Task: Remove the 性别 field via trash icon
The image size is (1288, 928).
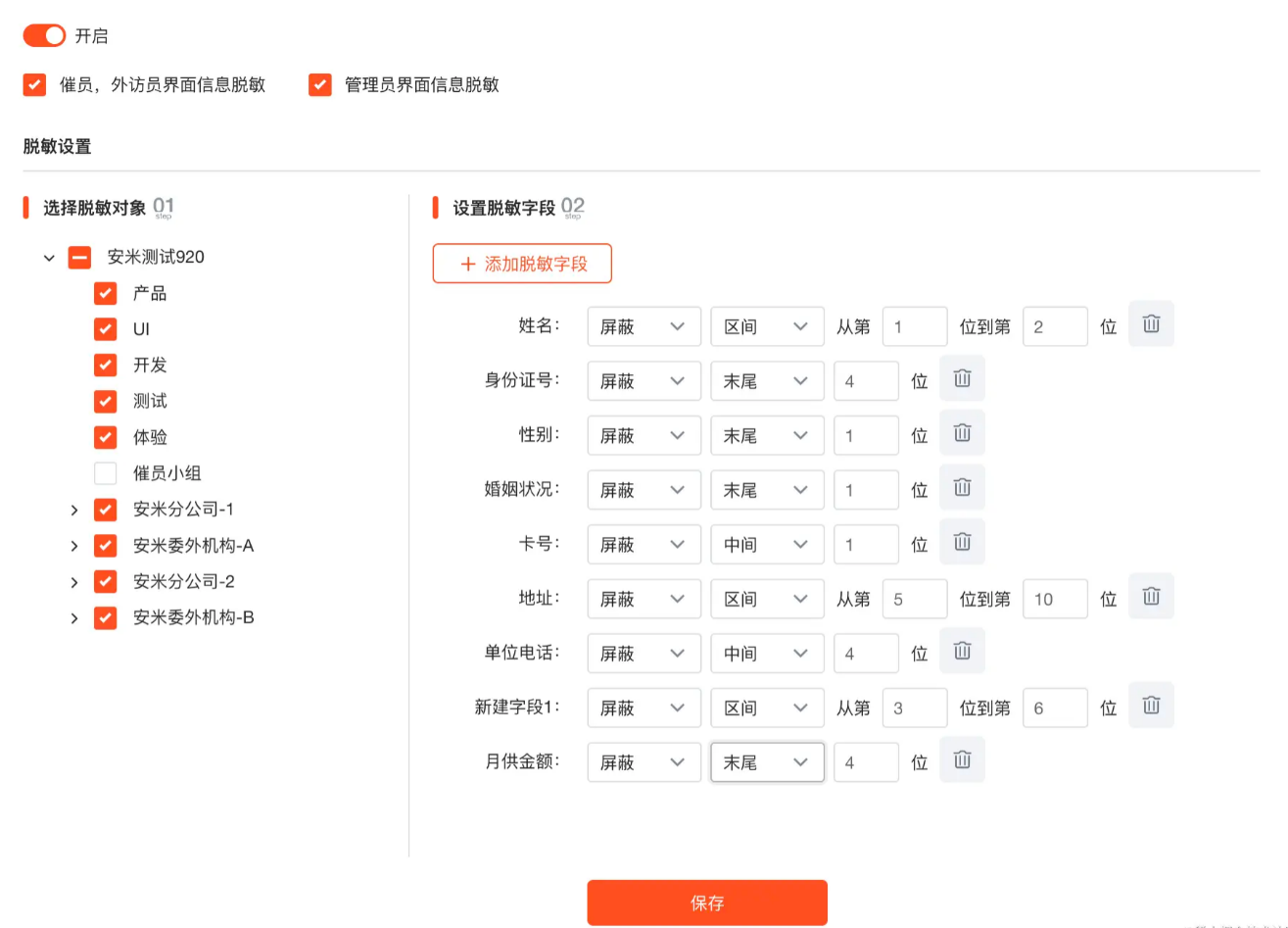Action: (962, 433)
